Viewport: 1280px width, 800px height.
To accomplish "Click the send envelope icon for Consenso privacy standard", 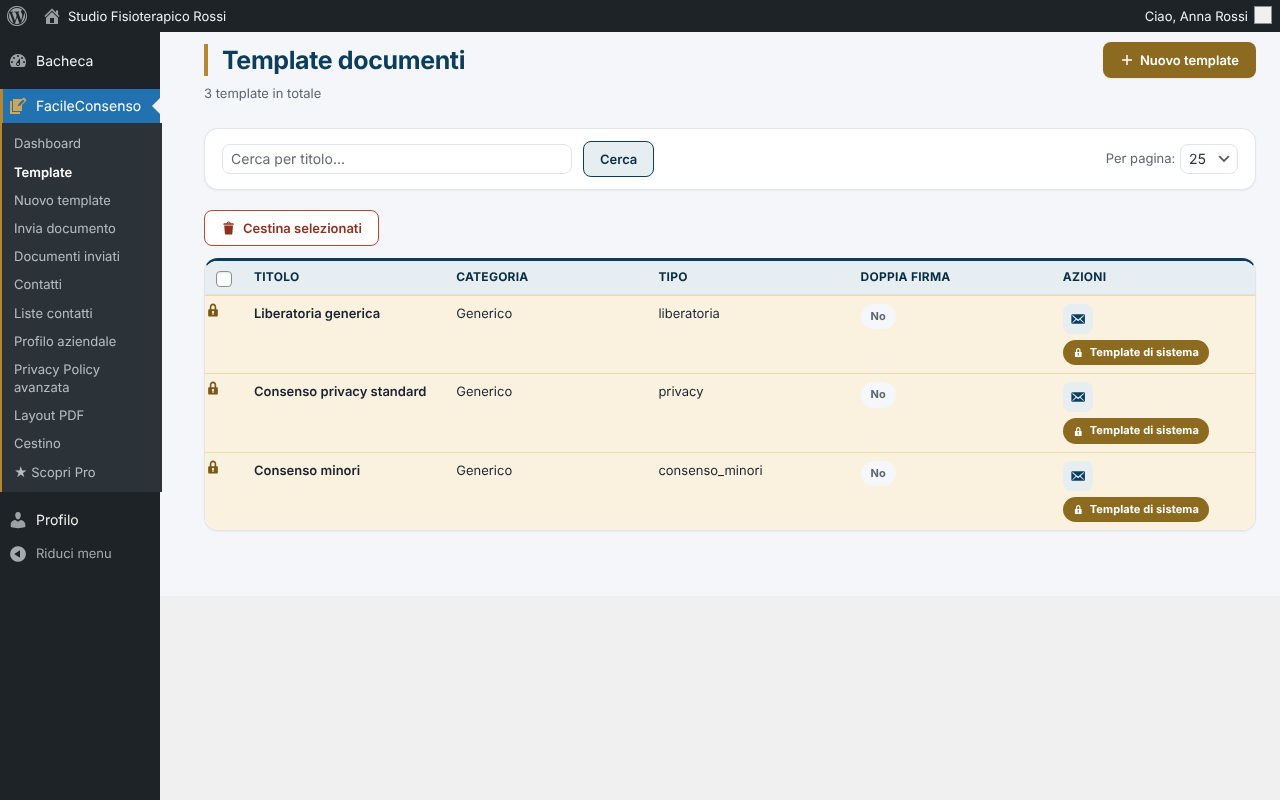I will [1078, 397].
